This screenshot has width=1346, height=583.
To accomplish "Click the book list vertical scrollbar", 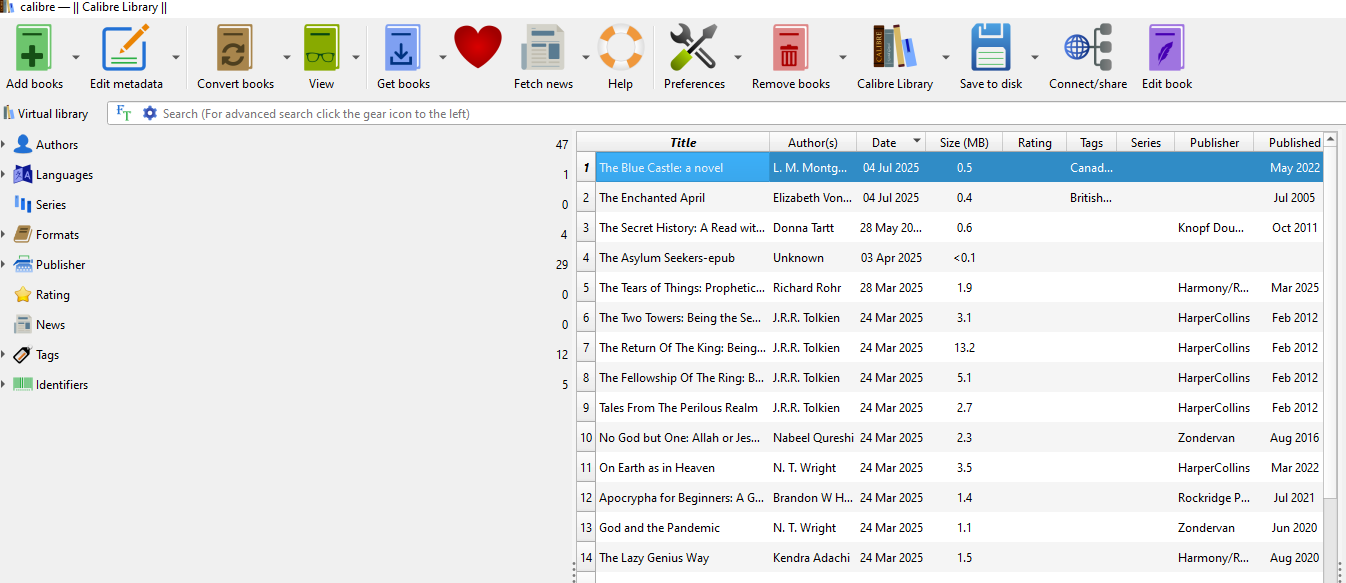I will click(x=1330, y=320).
